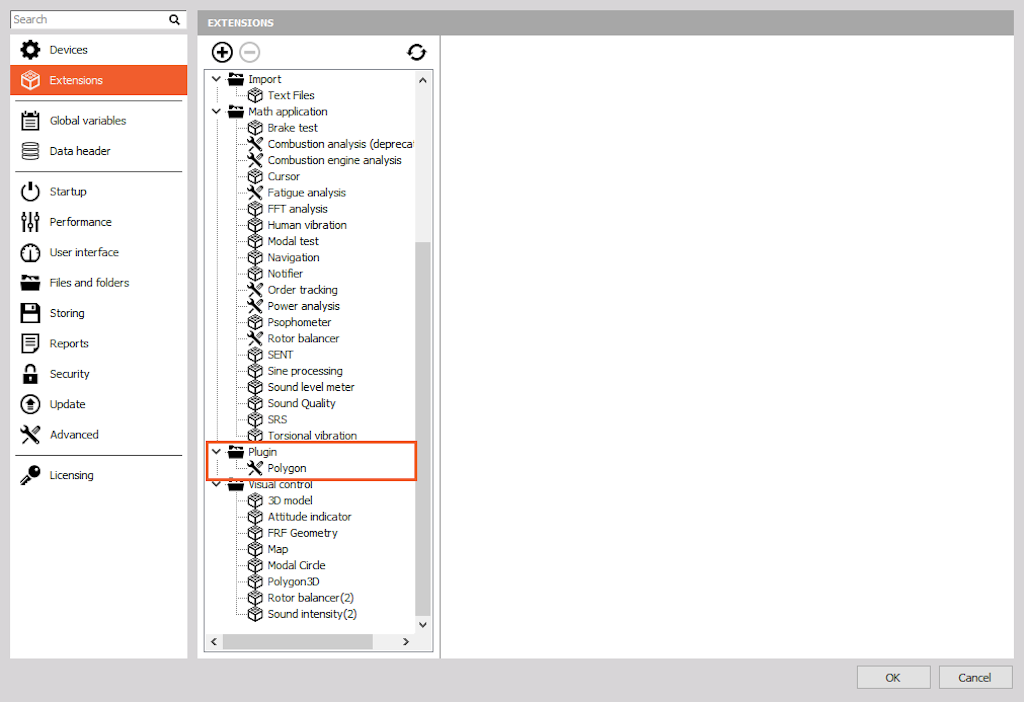1024x702 pixels.
Task: Select Combustion engine analysis item
Action: coord(334,160)
